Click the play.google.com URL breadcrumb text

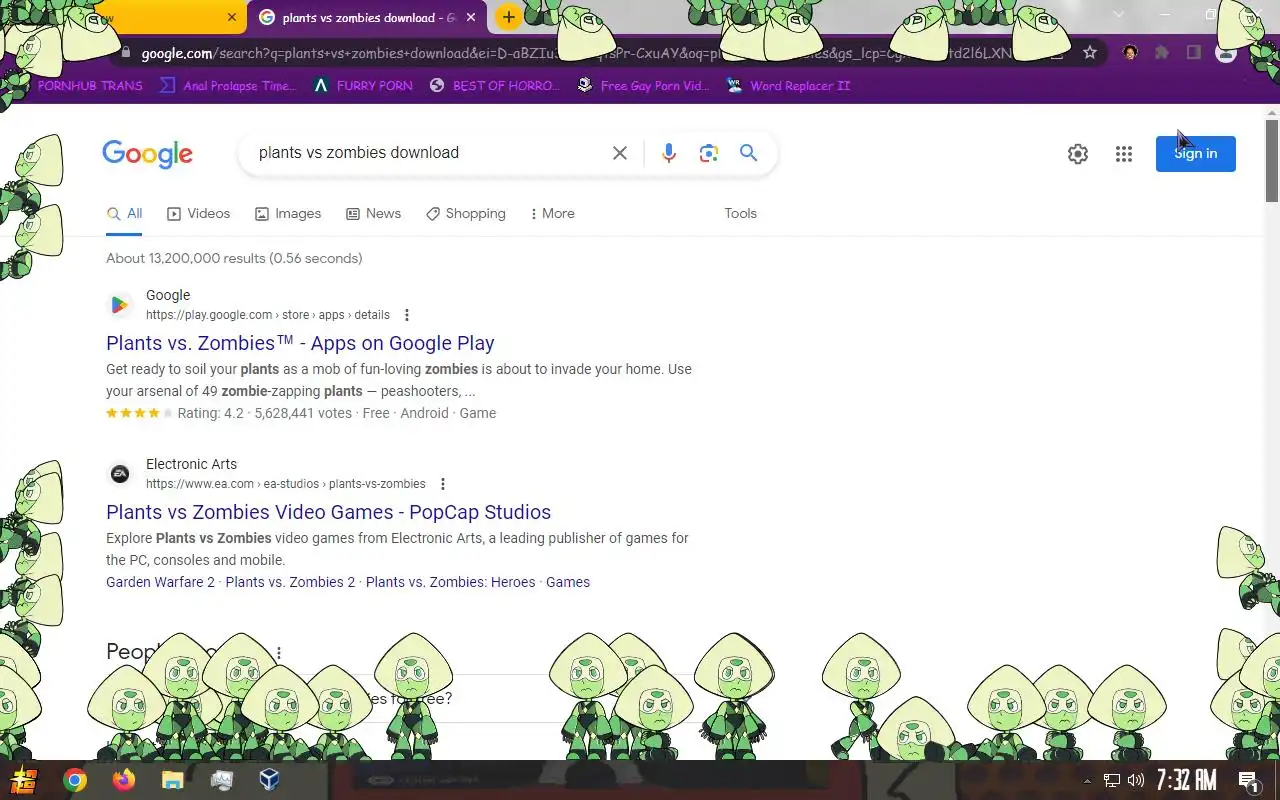(268, 315)
